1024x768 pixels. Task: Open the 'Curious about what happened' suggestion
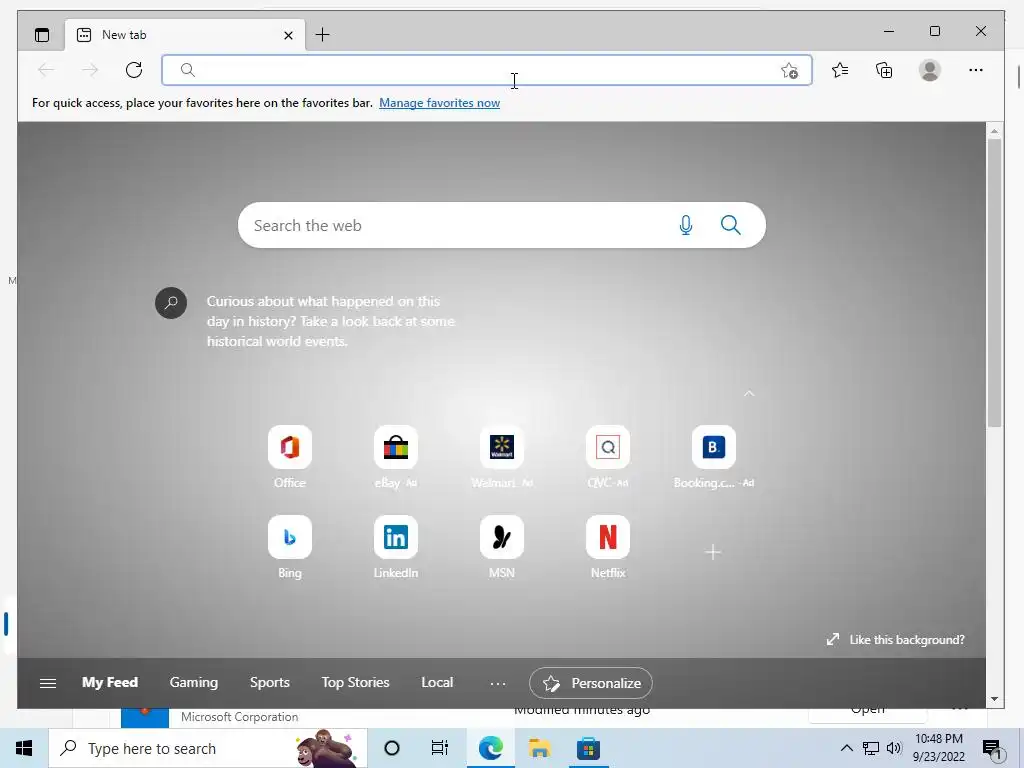click(330, 321)
